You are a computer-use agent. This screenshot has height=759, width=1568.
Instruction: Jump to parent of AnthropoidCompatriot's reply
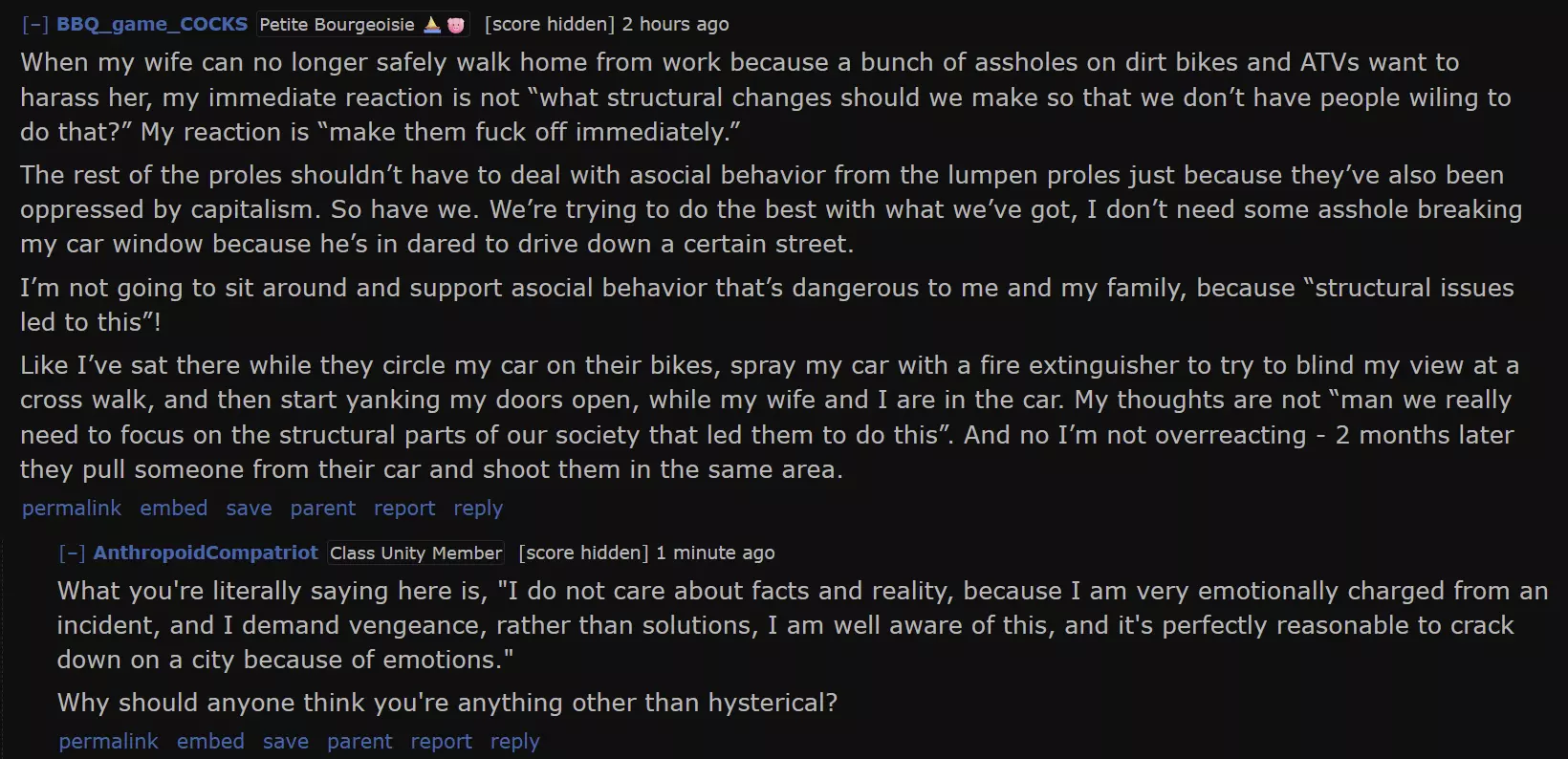359,742
